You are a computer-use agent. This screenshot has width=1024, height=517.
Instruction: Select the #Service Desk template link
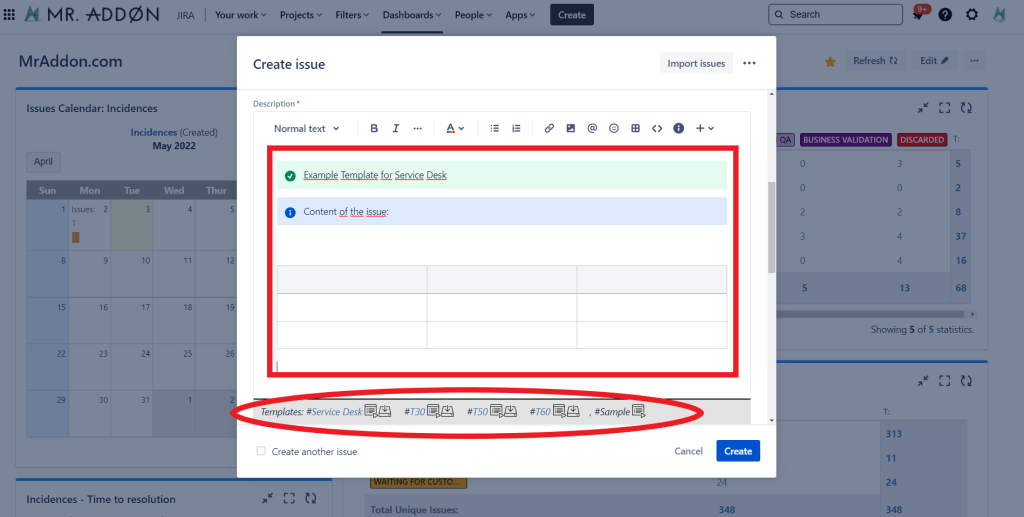(337, 411)
